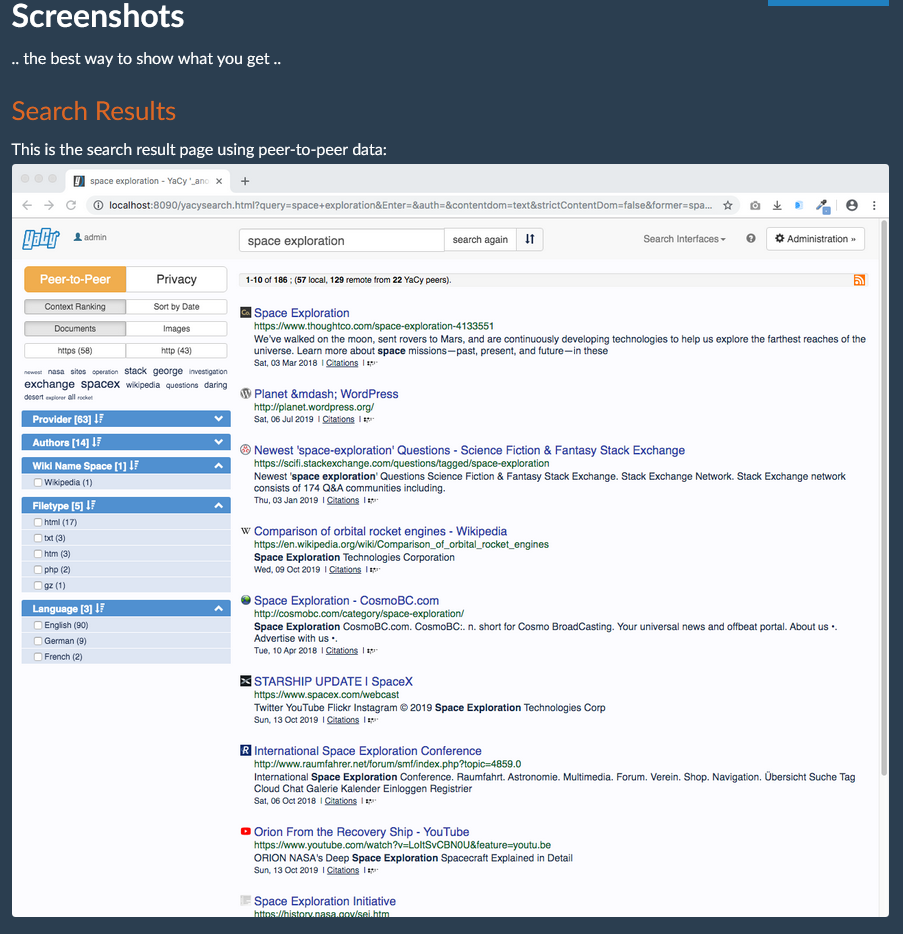The width and height of the screenshot is (903, 934).
Task: Open a new browser tab with plus
Action: tap(245, 181)
